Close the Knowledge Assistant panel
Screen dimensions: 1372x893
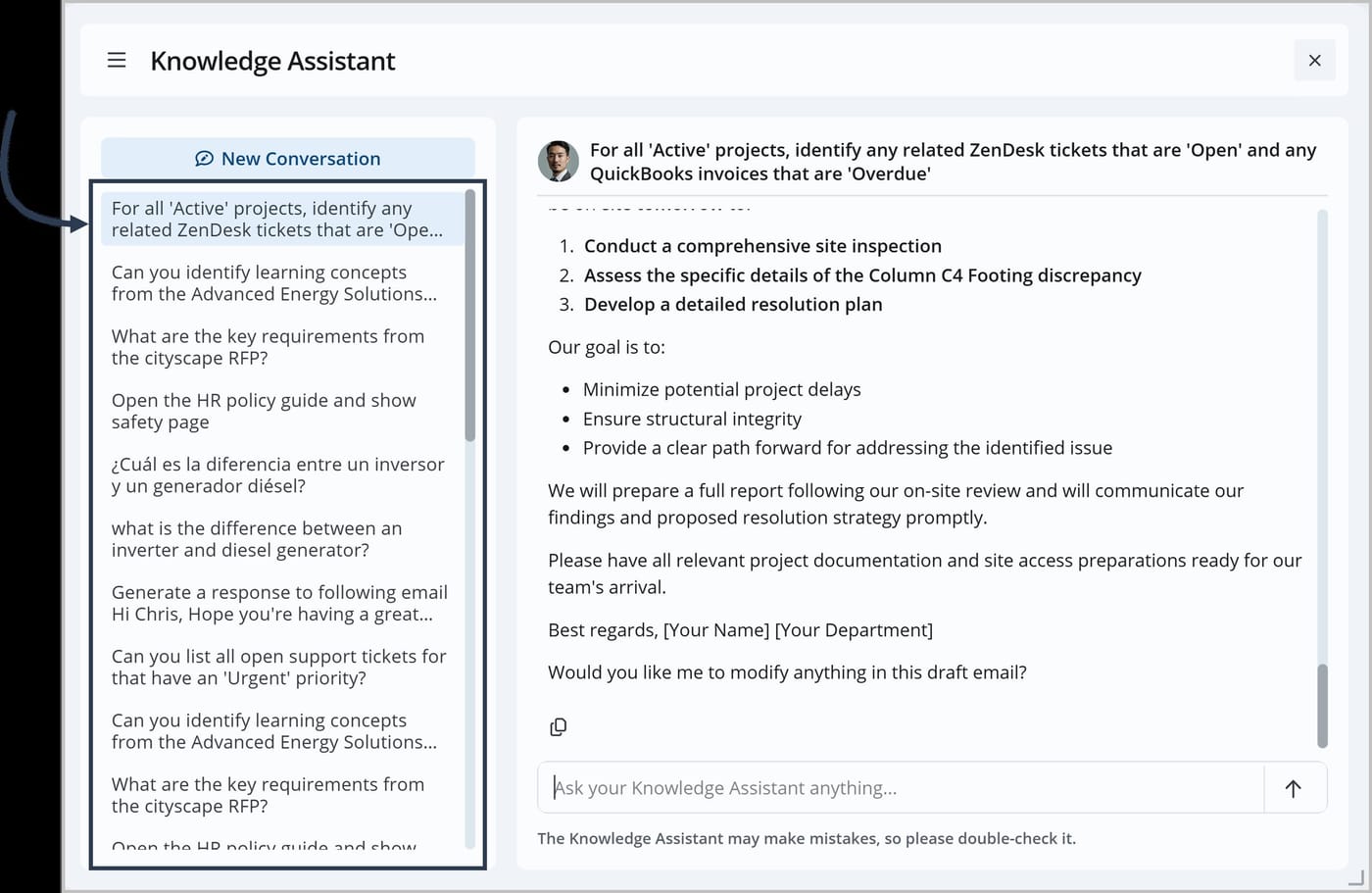1314,61
